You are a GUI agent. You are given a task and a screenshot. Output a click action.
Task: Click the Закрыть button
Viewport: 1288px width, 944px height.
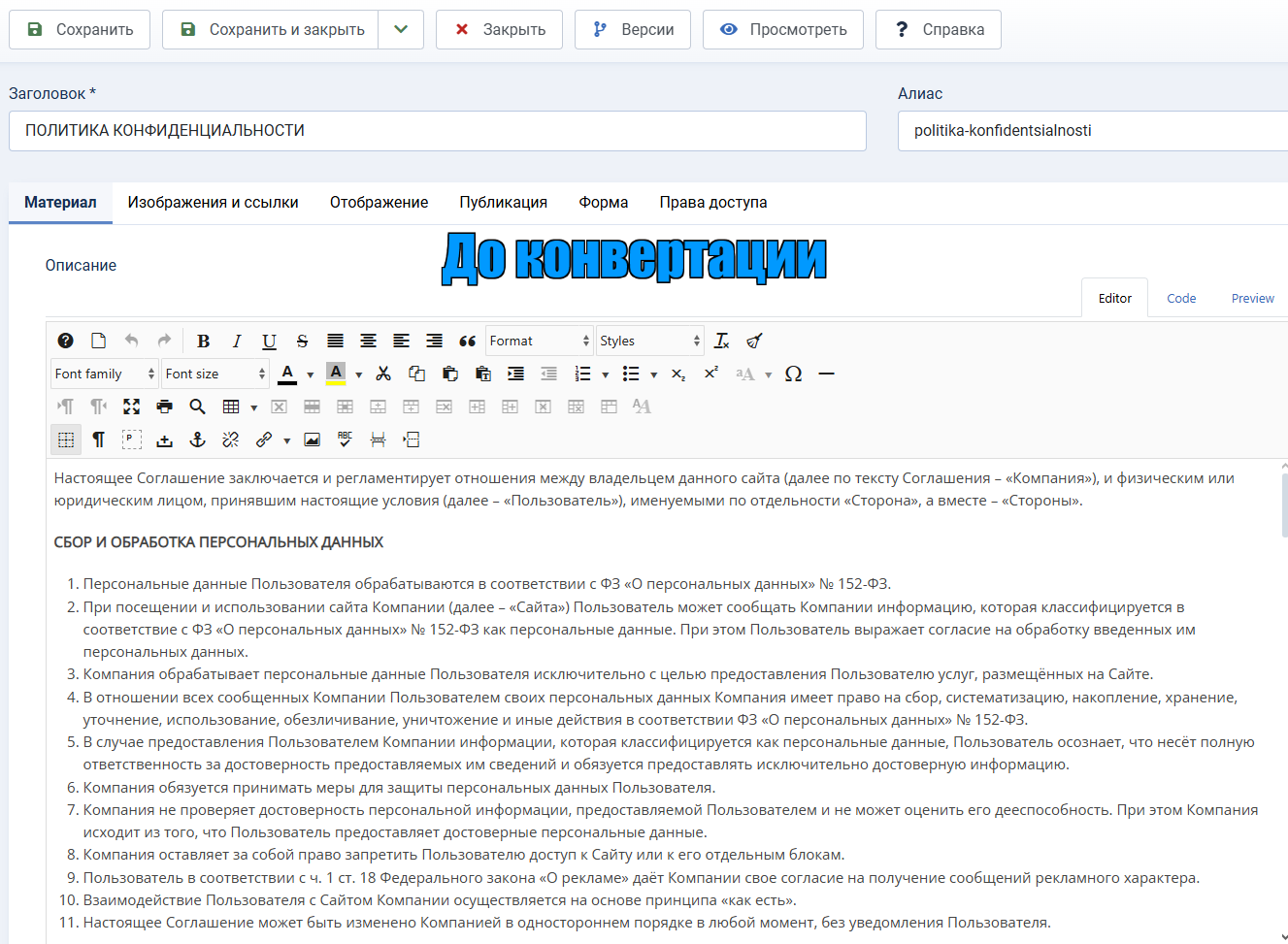(x=499, y=29)
